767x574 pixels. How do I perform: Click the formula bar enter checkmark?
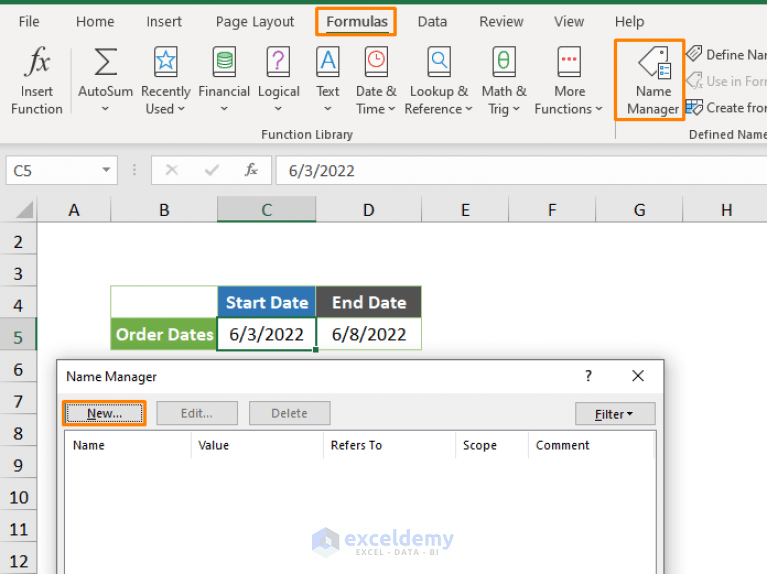(211, 170)
